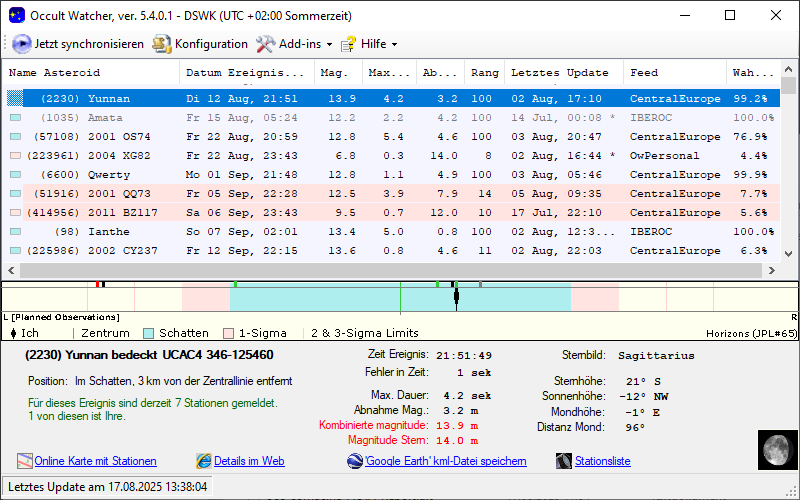Click the Google Earth globe icon

355,461
